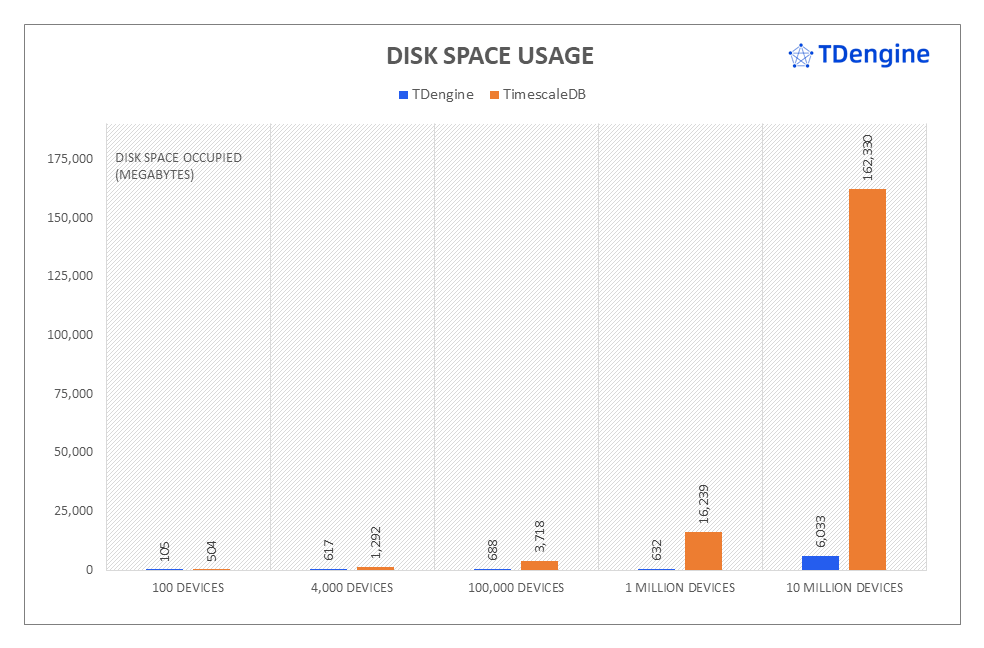The height and width of the screenshot is (648, 984).
Task: Click the TDengine brand name text
Action: (873, 55)
